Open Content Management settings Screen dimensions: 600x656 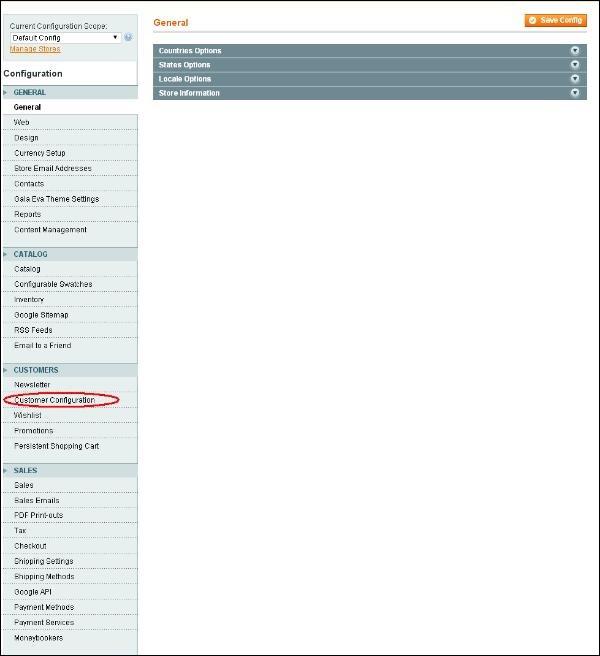point(50,230)
